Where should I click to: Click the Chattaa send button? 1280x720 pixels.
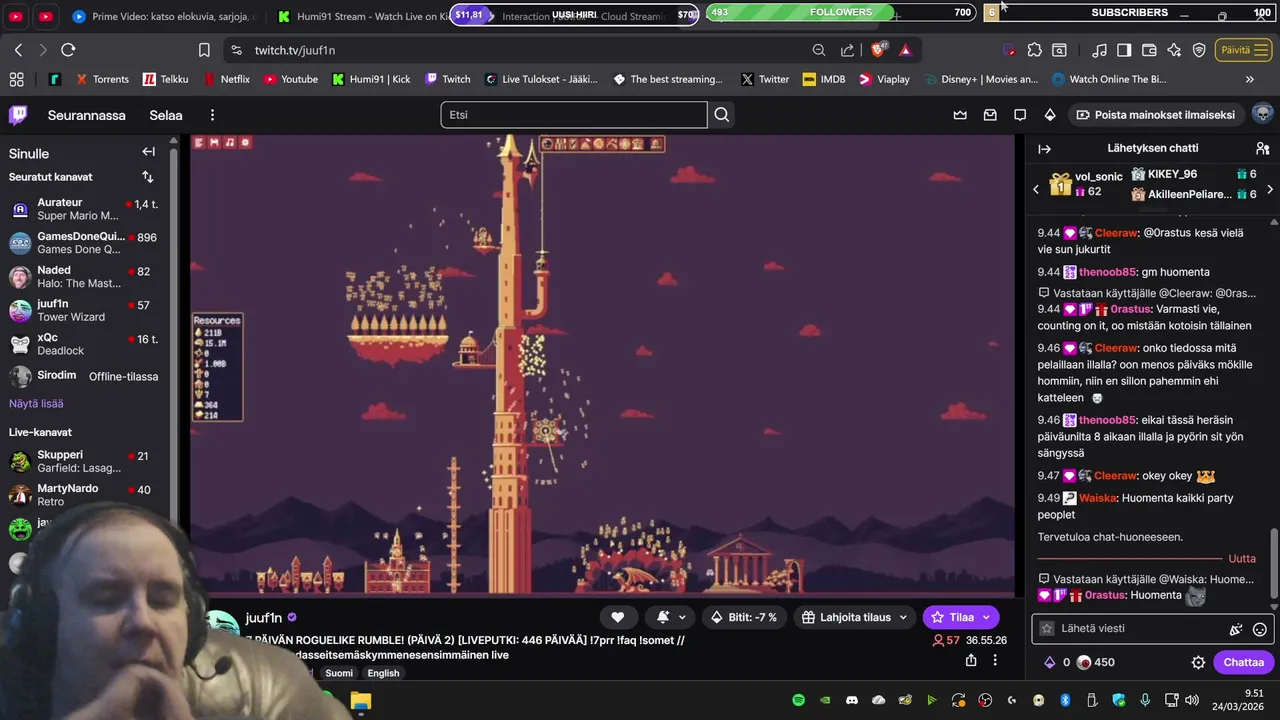[x=1243, y=662]
